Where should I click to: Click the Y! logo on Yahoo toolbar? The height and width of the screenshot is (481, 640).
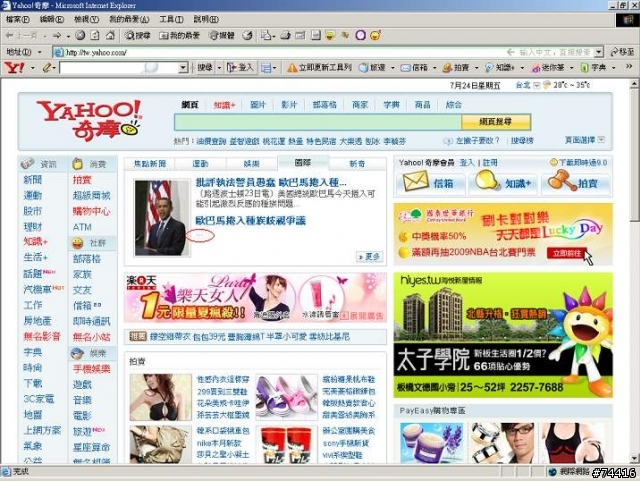[14, 68]
